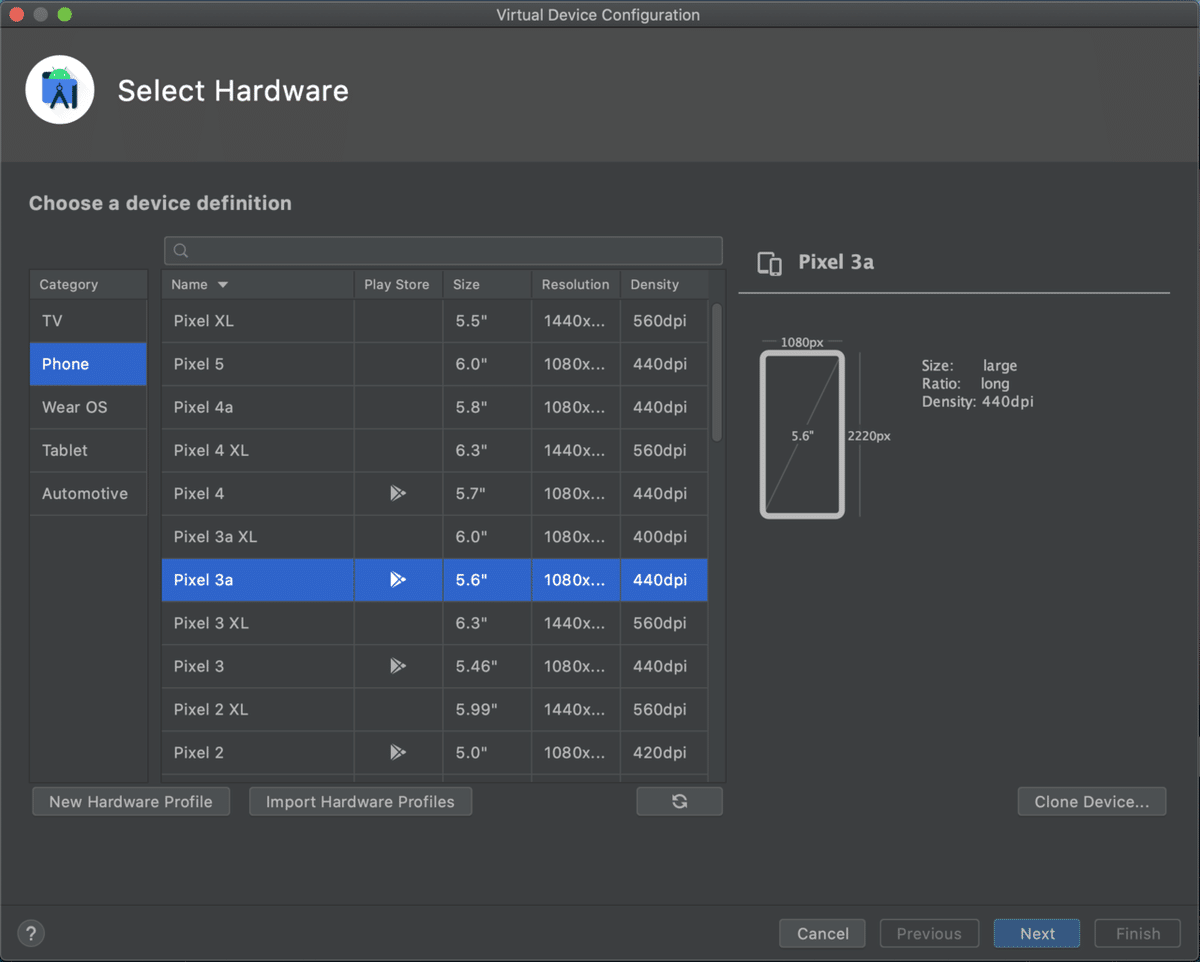Click the Android Studio logo icon
This screenshot has height=962, width=1200.
[60, 90]
